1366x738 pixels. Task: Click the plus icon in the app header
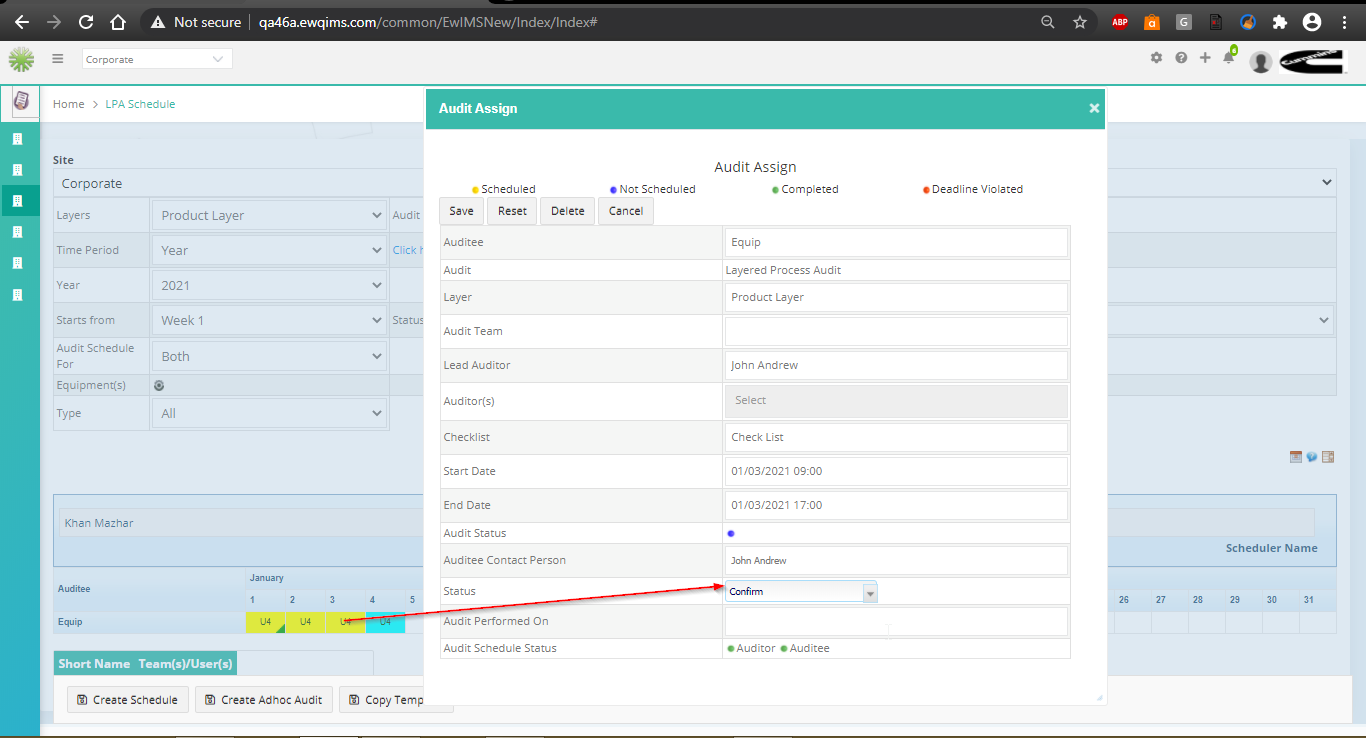[1205, 58]
